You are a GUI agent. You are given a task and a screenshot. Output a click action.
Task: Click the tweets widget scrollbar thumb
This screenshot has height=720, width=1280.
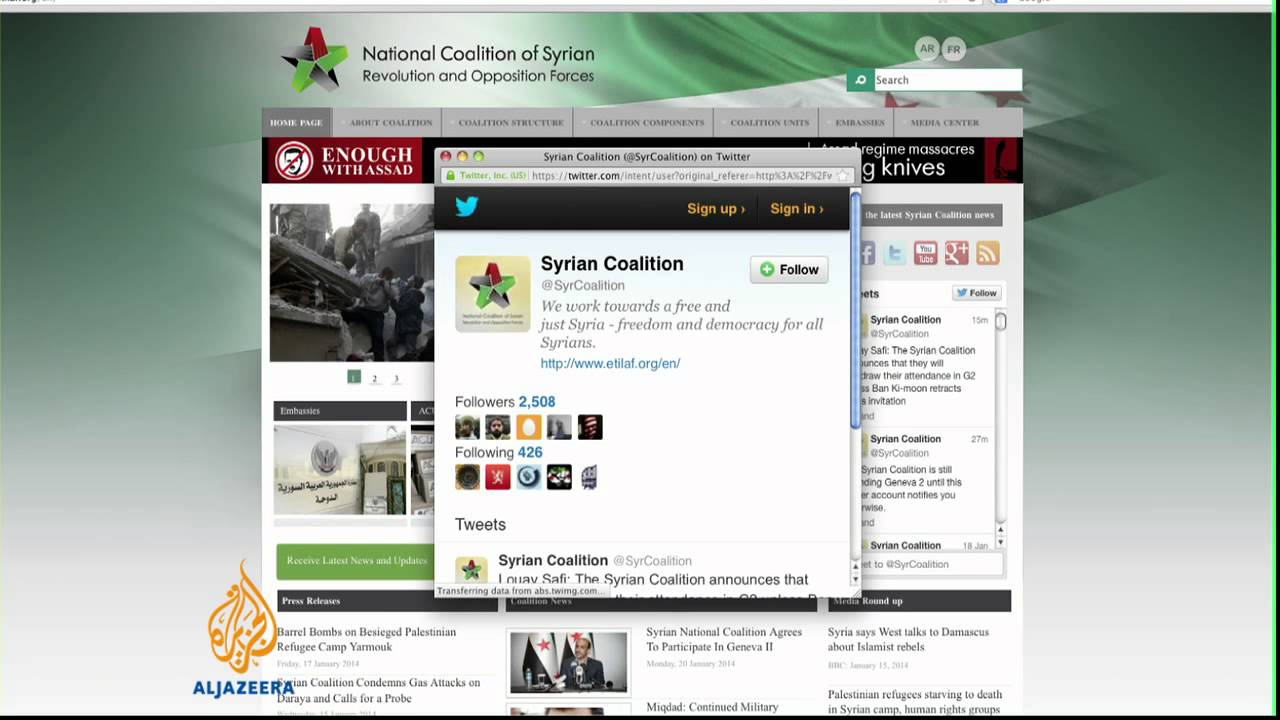[x=1000, y=322]
